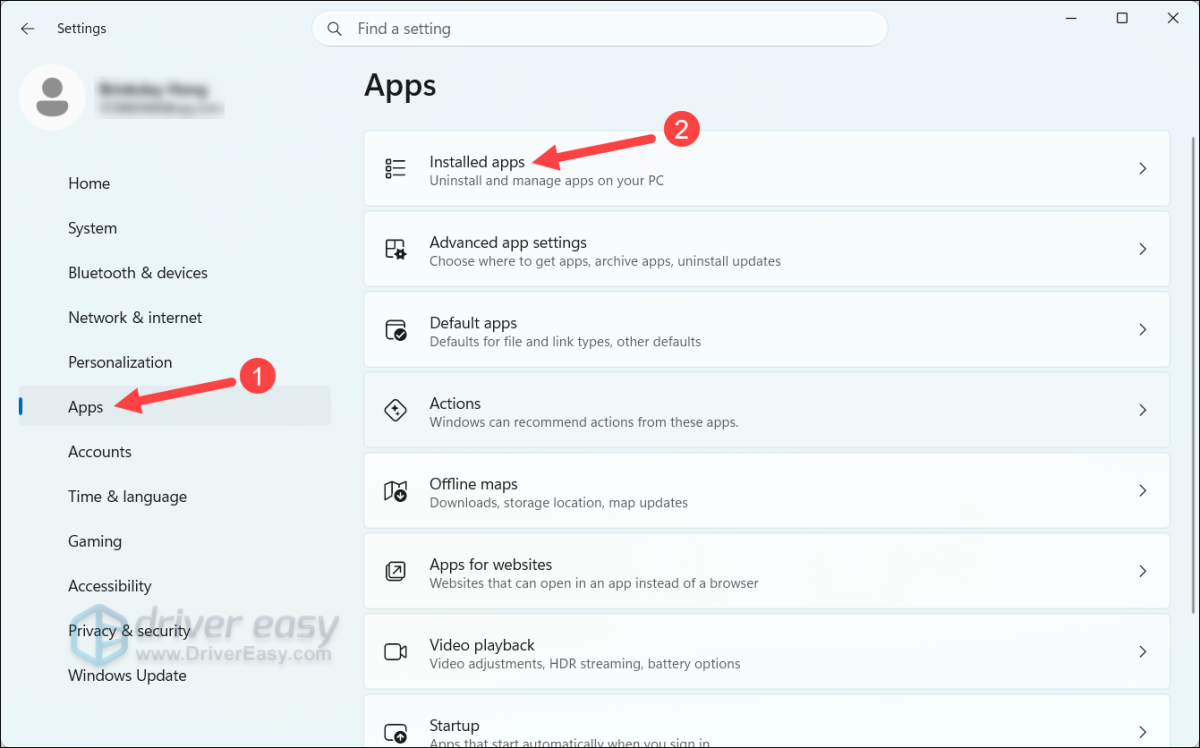The height and width of the screenshot is (748, 1200).
Task: Click 'Websites that can open in an app' text
Action: [x=594, y=583]
